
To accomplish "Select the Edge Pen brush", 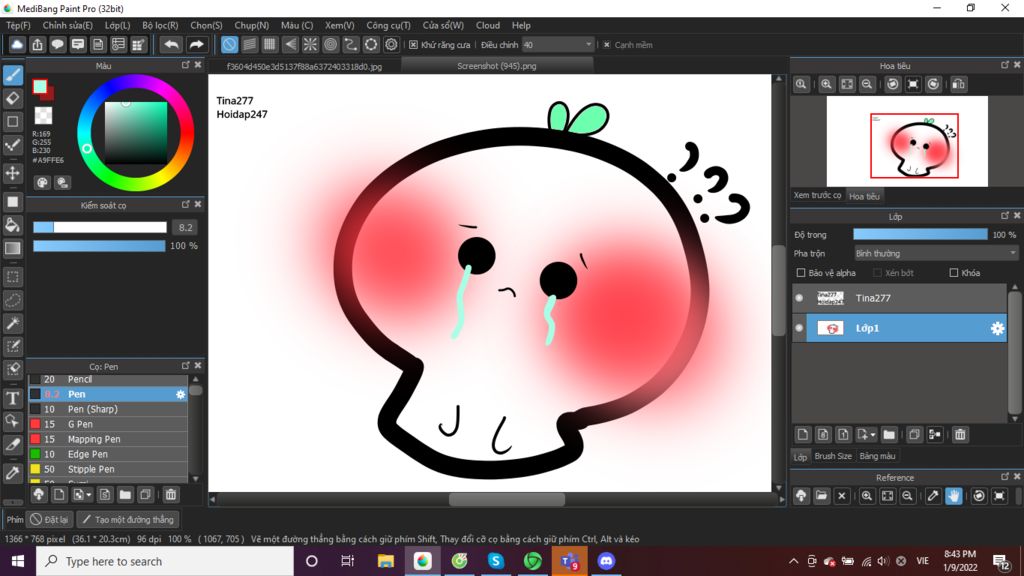I will 108,455.
